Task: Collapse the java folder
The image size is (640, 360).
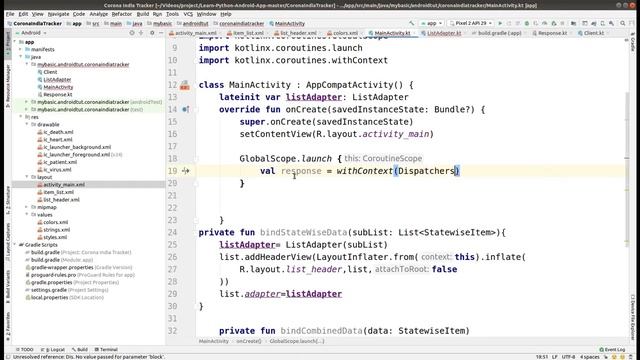Action: (x=20, y=57)
